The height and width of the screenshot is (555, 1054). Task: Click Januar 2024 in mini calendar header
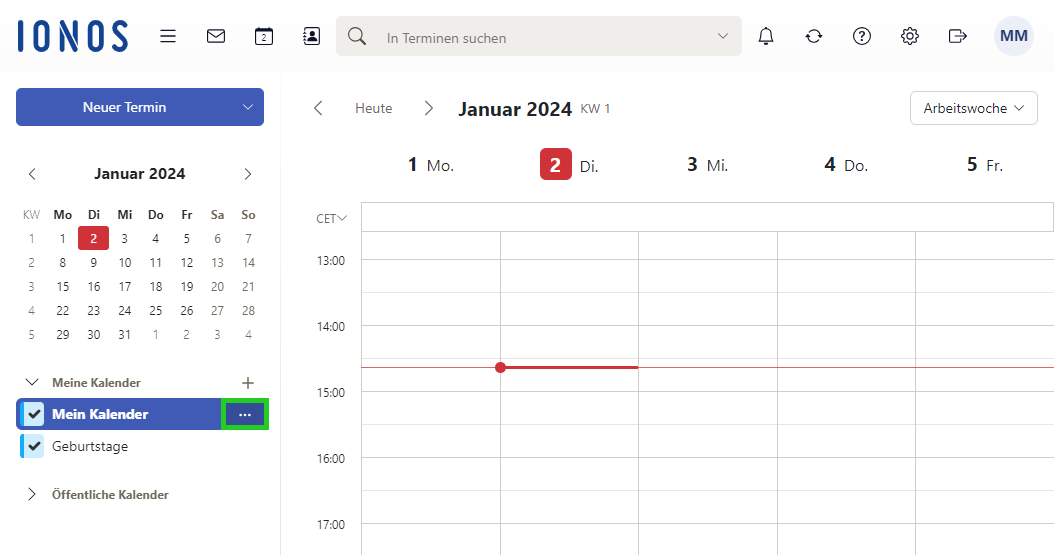tap(140, 174)
